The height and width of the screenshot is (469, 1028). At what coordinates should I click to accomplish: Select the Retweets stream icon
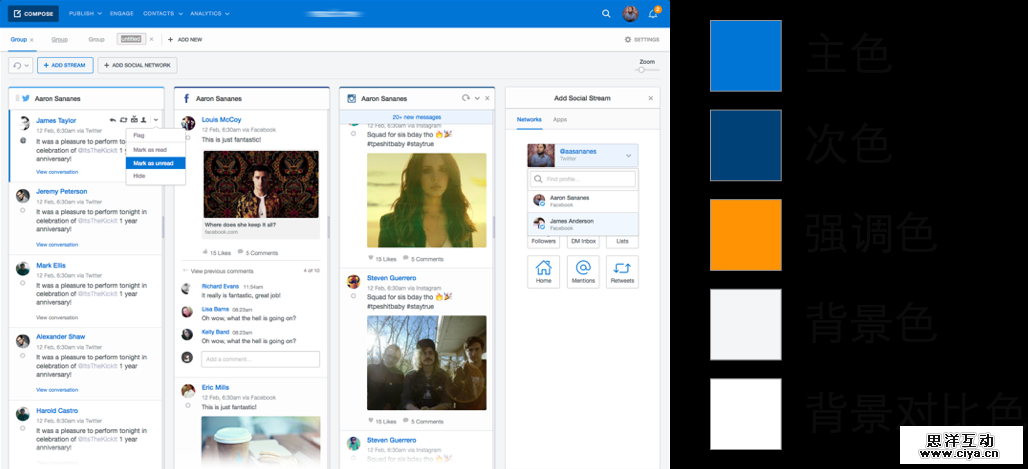622,271
